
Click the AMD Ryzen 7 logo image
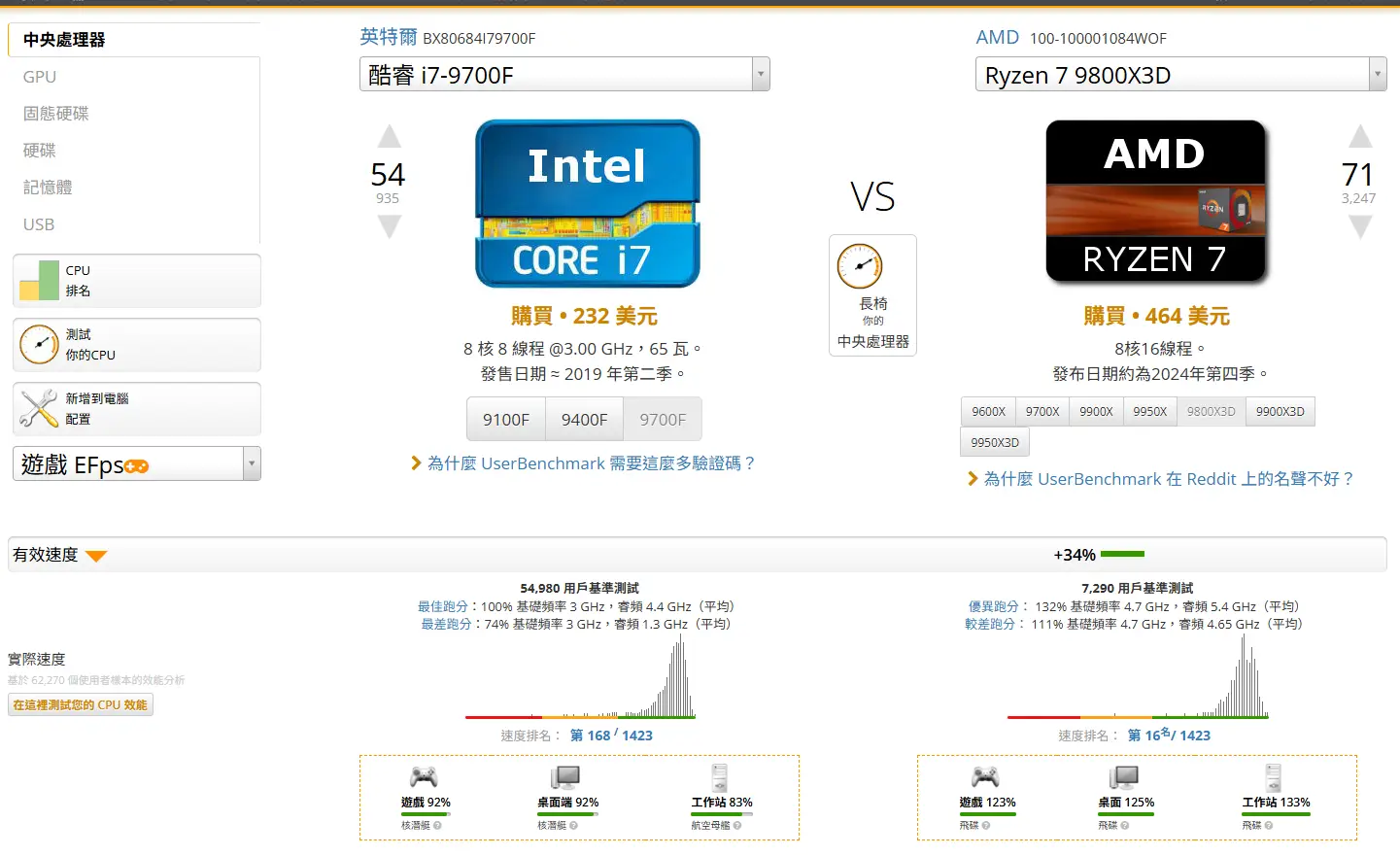(1155, 202)
